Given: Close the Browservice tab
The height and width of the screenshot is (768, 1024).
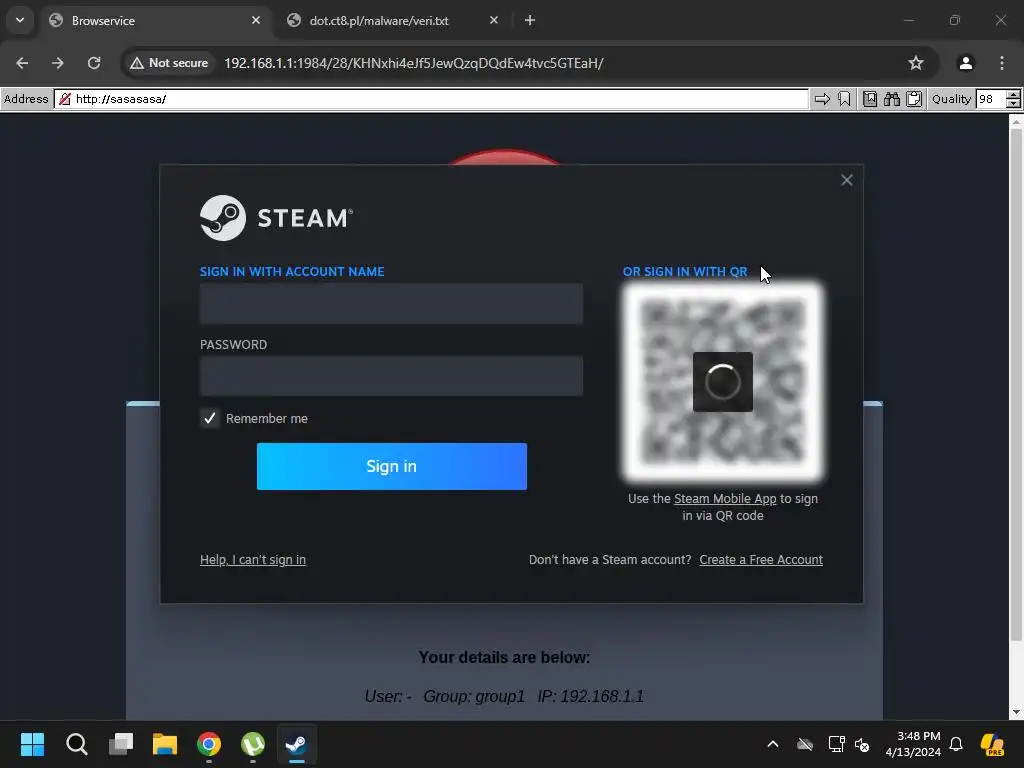Looking at the screenshot, I should click(256, 20).
